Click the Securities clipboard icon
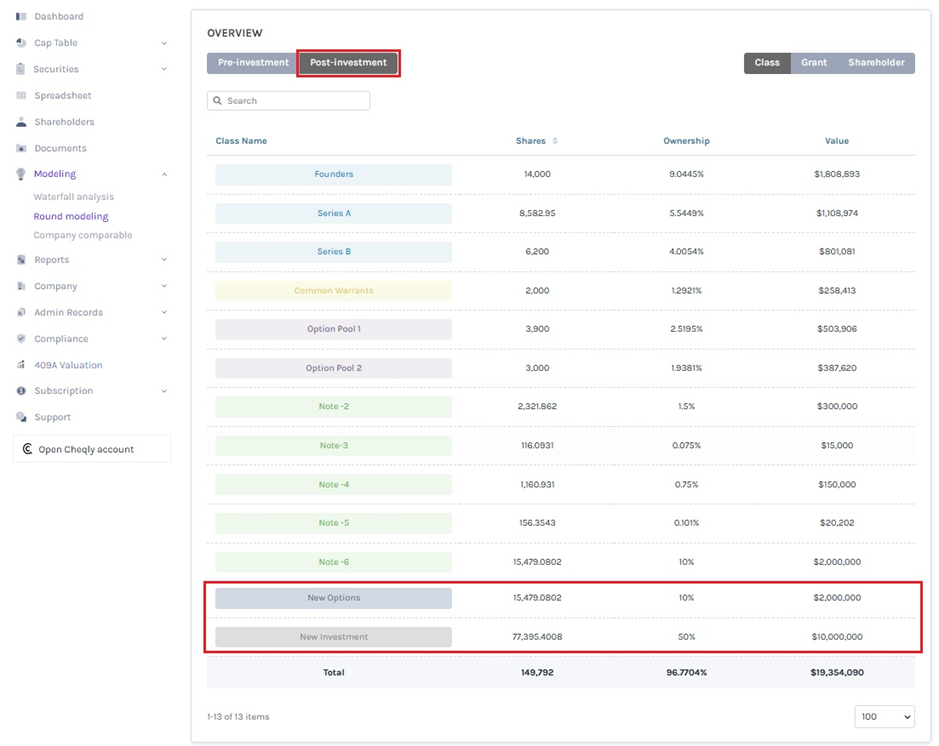The width and height of the screenshot is (939, 746). [22, 69]
